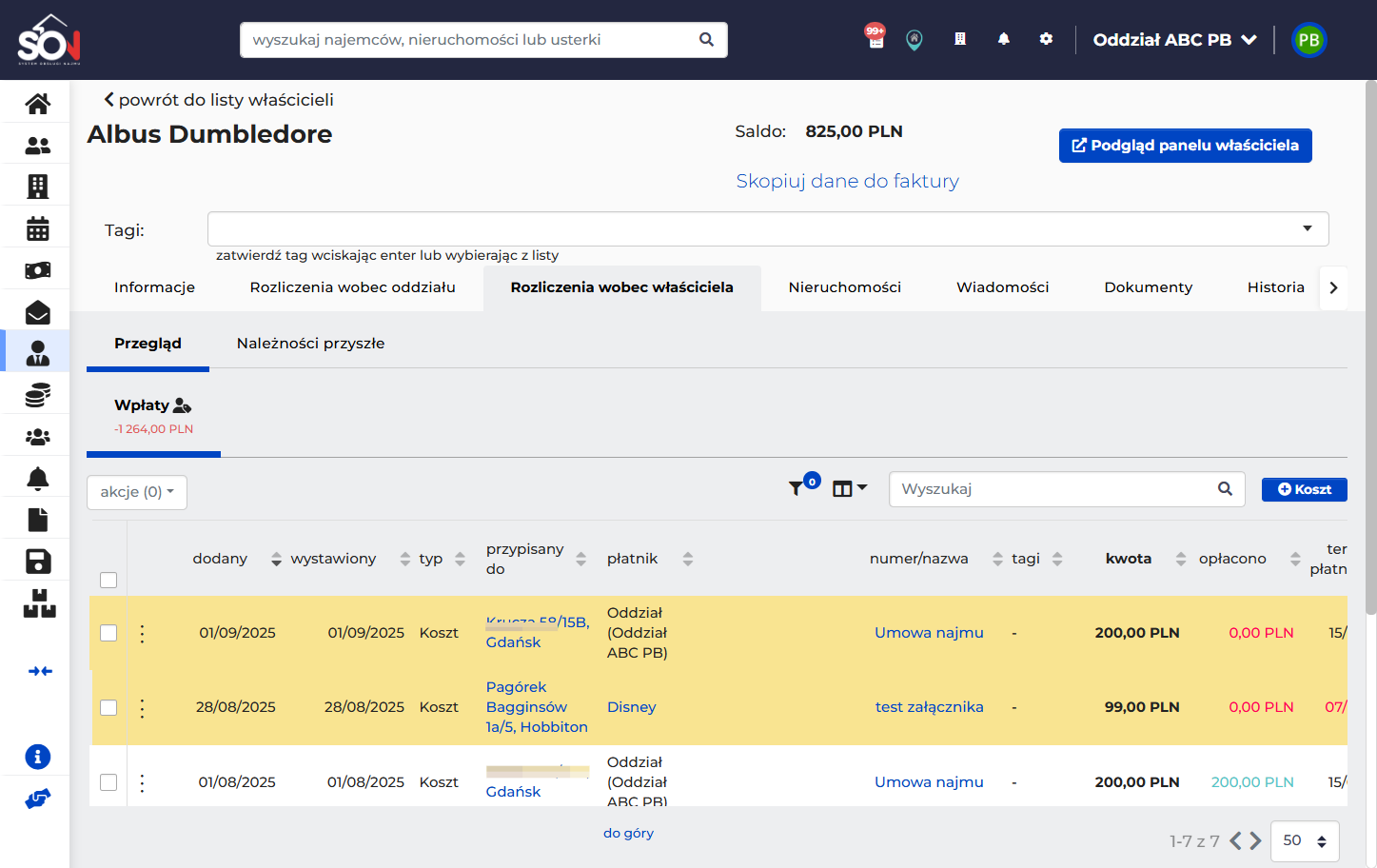This screenshot has height=868, width=1377.
Task: Click the notifications bell in top bar
Action: click(1003, 39)
